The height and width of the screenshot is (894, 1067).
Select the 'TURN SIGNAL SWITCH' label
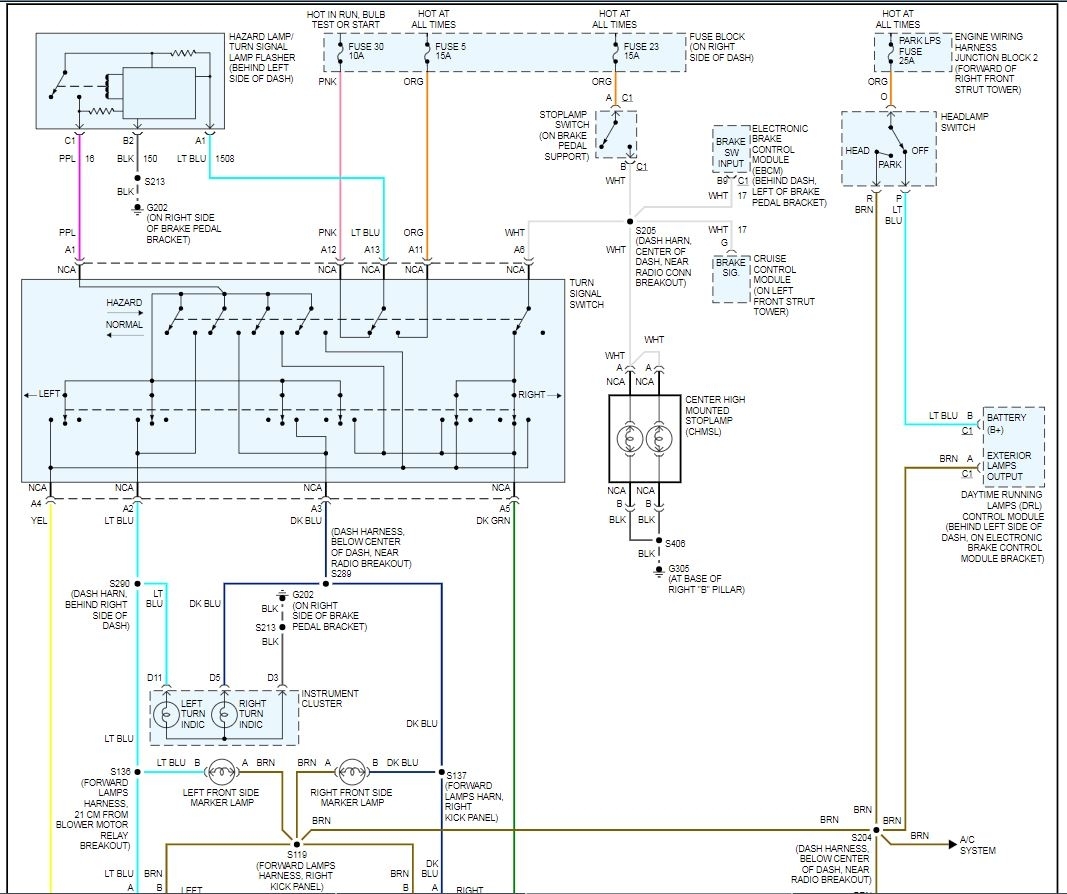[x=587, y=293]
